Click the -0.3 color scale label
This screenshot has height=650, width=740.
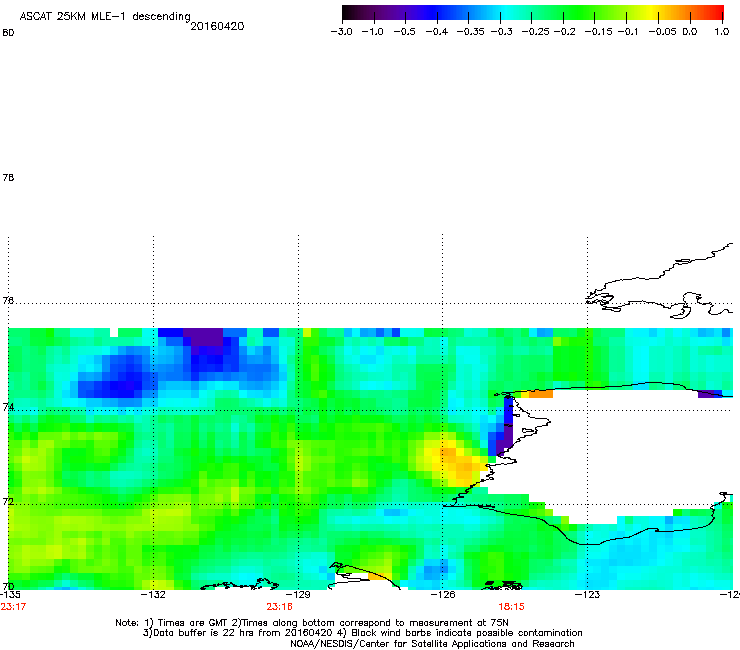coord(502,32)
